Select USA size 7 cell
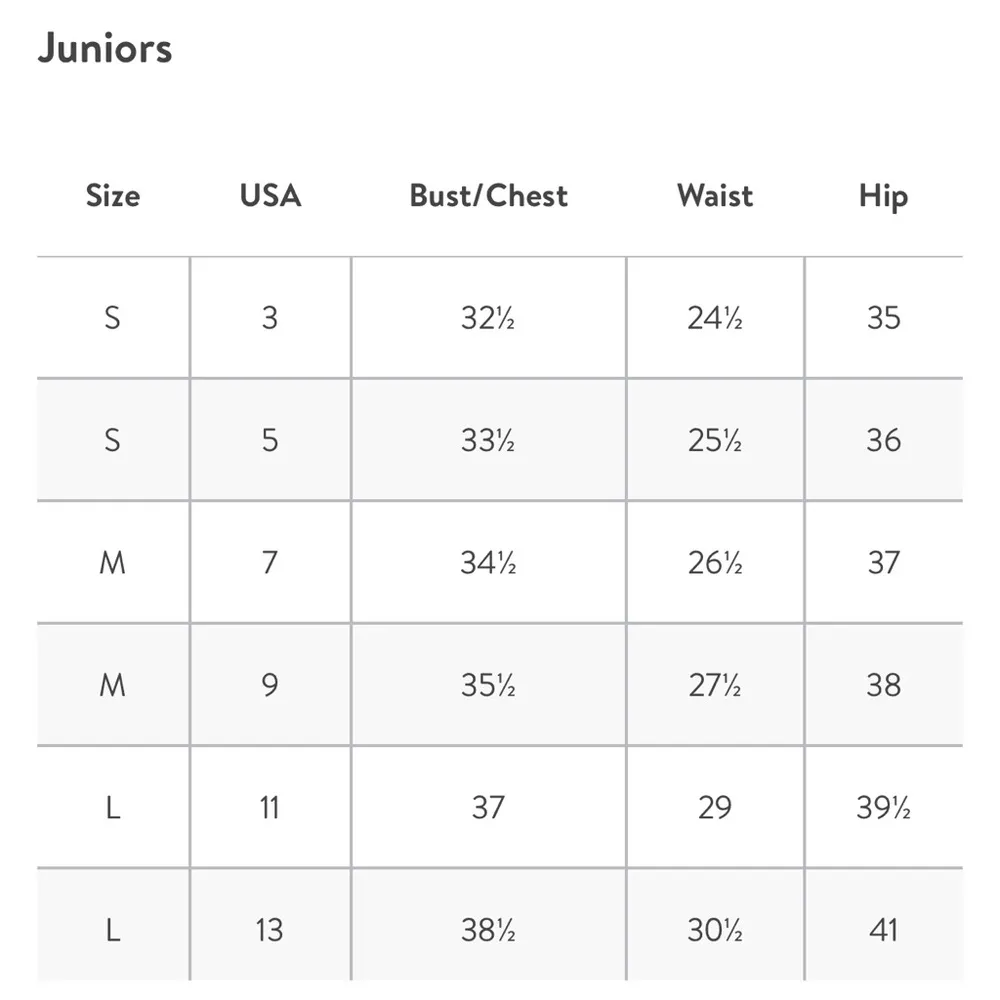Screen dimensions: 1000x1000 pos(270,563)
